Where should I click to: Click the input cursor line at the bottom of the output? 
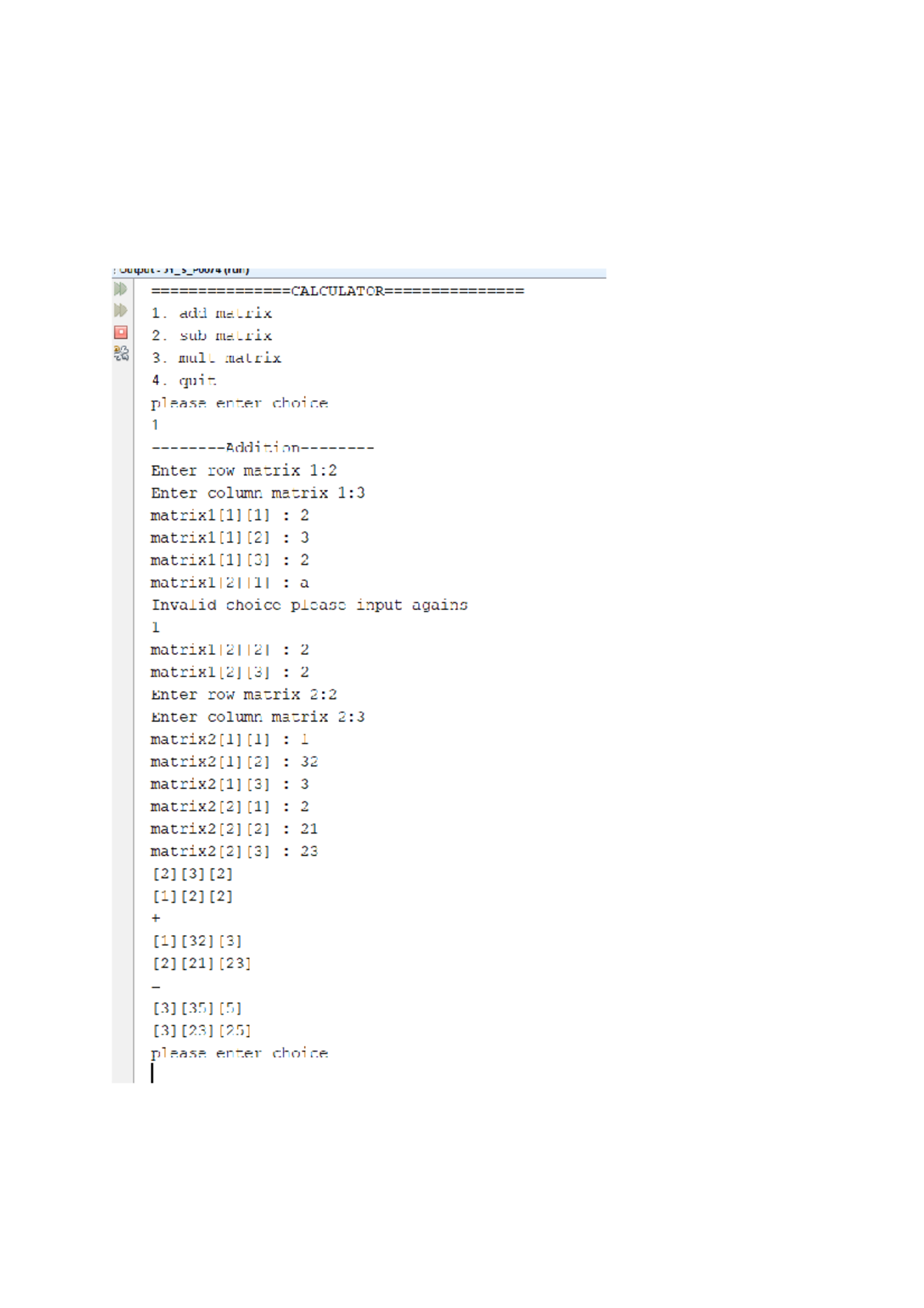pos(152,1073)
